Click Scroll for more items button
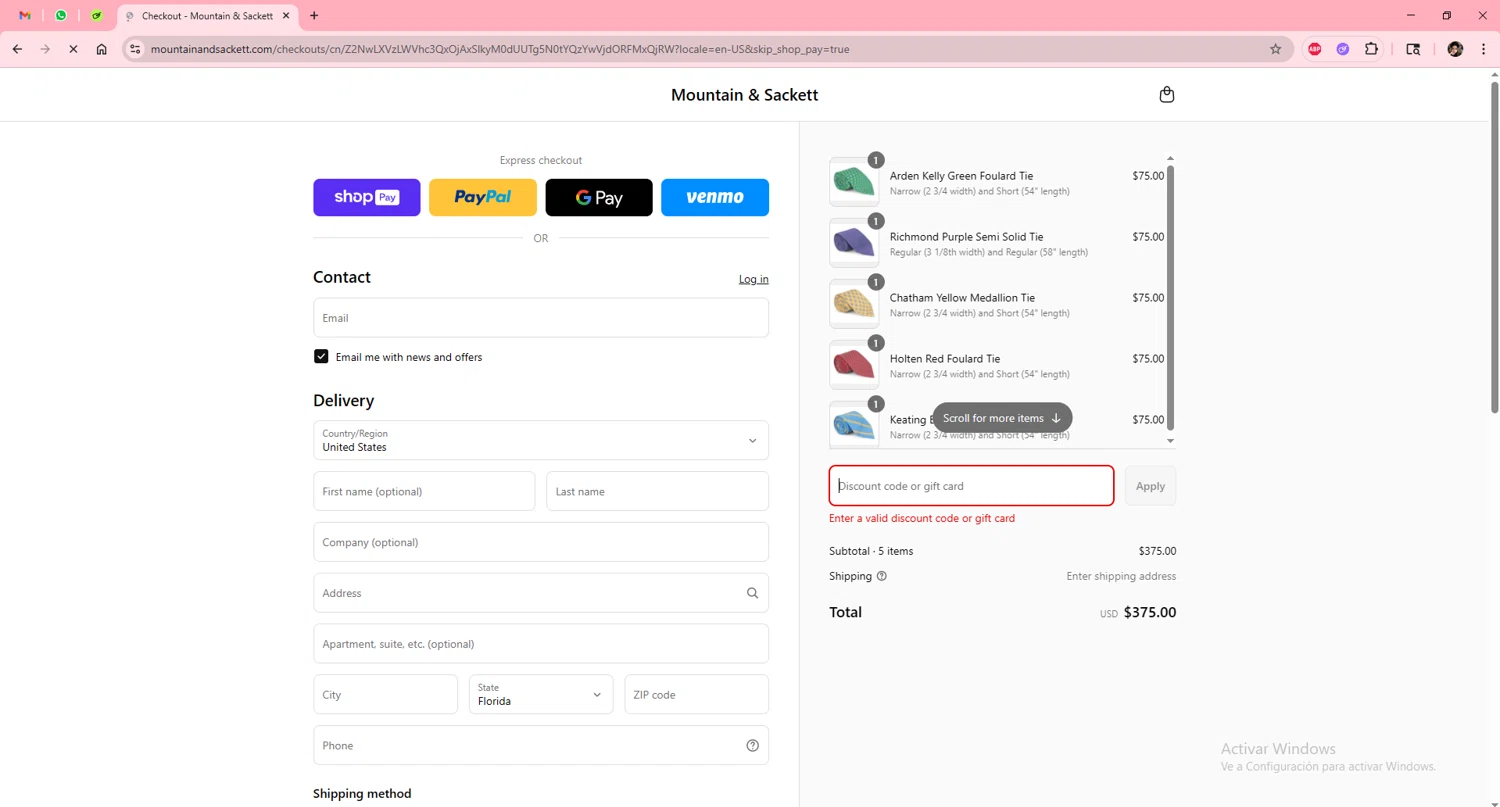The image size is (1500, 807). pos(1002,418)
